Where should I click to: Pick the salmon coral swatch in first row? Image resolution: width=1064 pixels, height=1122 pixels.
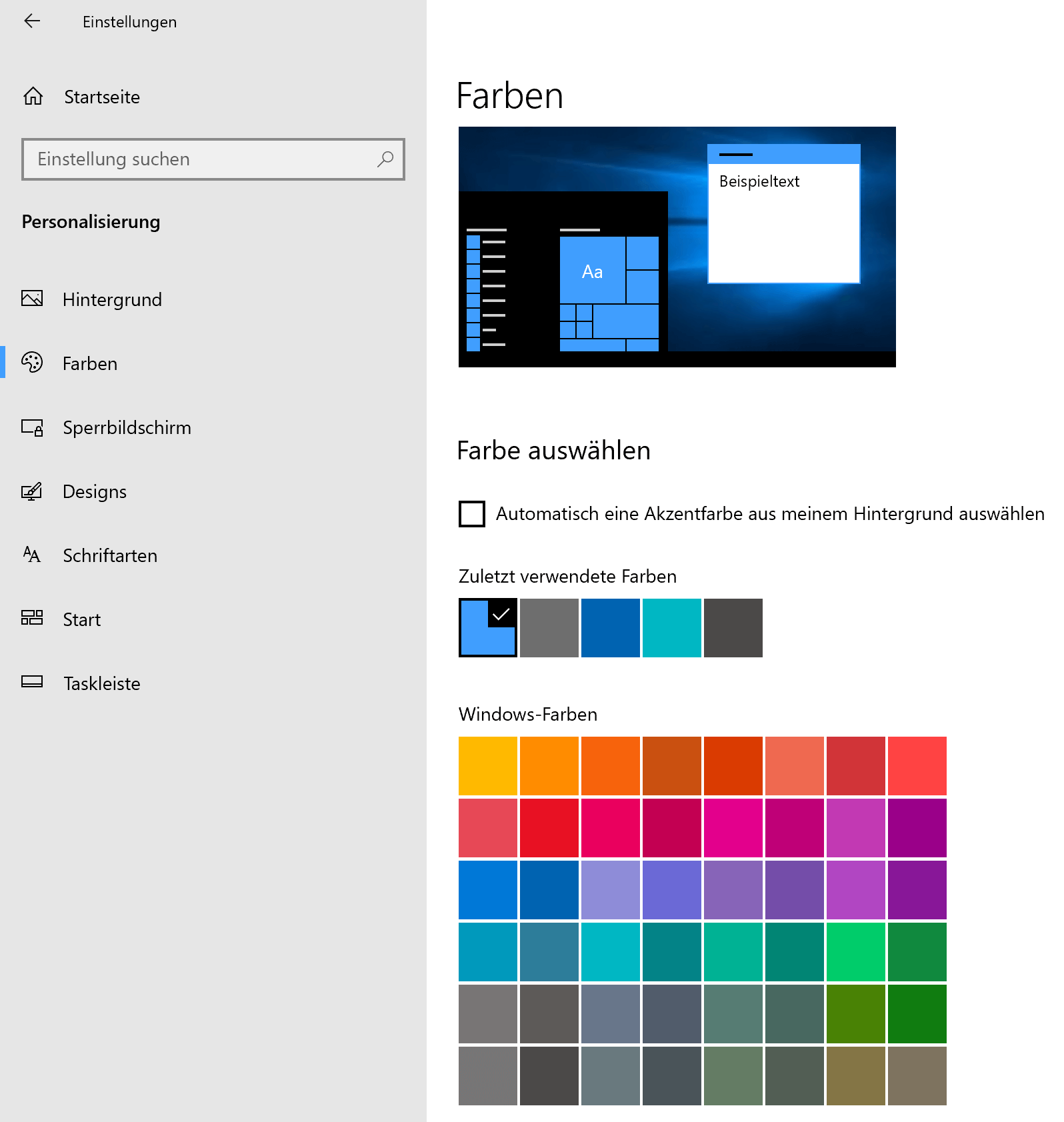[x=795, y=766]
